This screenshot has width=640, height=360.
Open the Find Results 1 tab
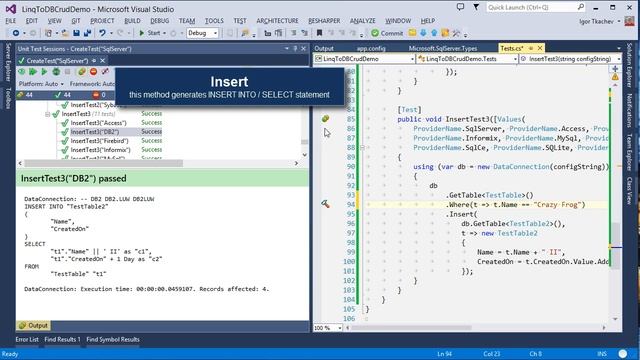click(62, 340)
